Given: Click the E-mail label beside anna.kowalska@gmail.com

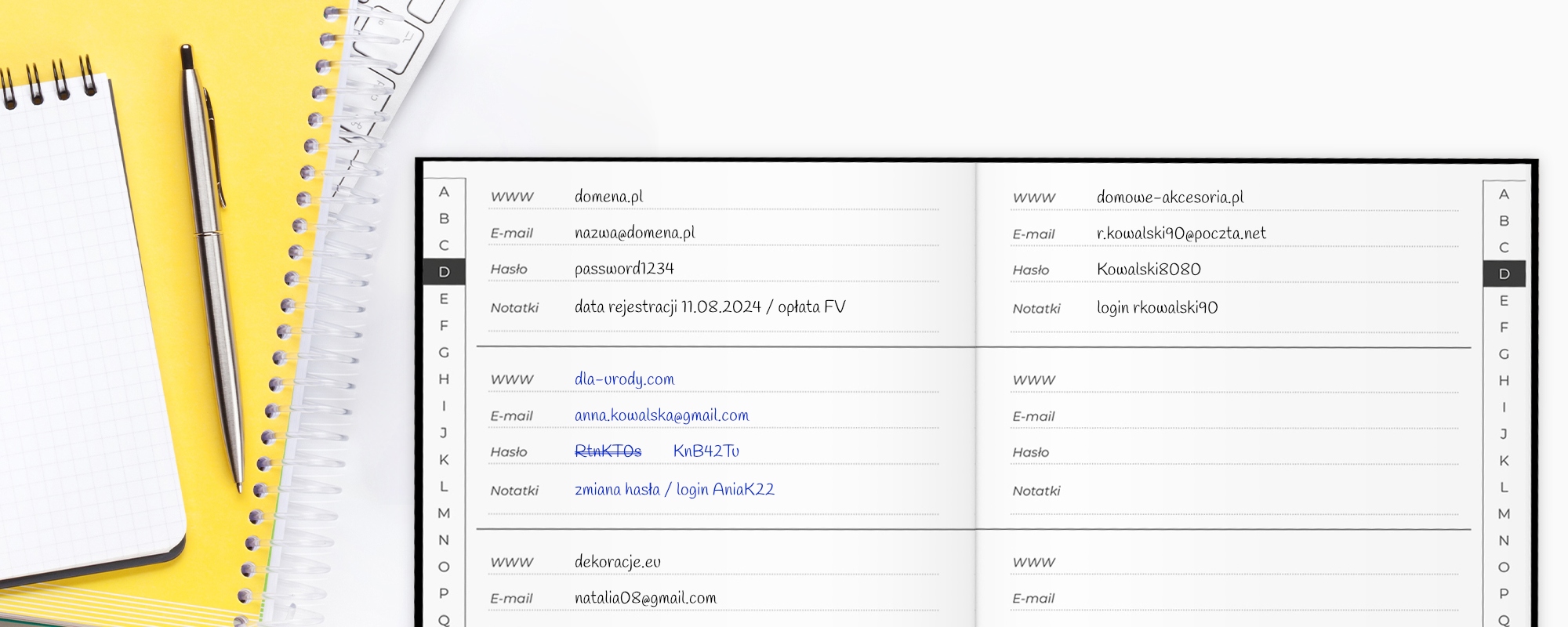Looking at the screenshot, I should click(511, 416).
